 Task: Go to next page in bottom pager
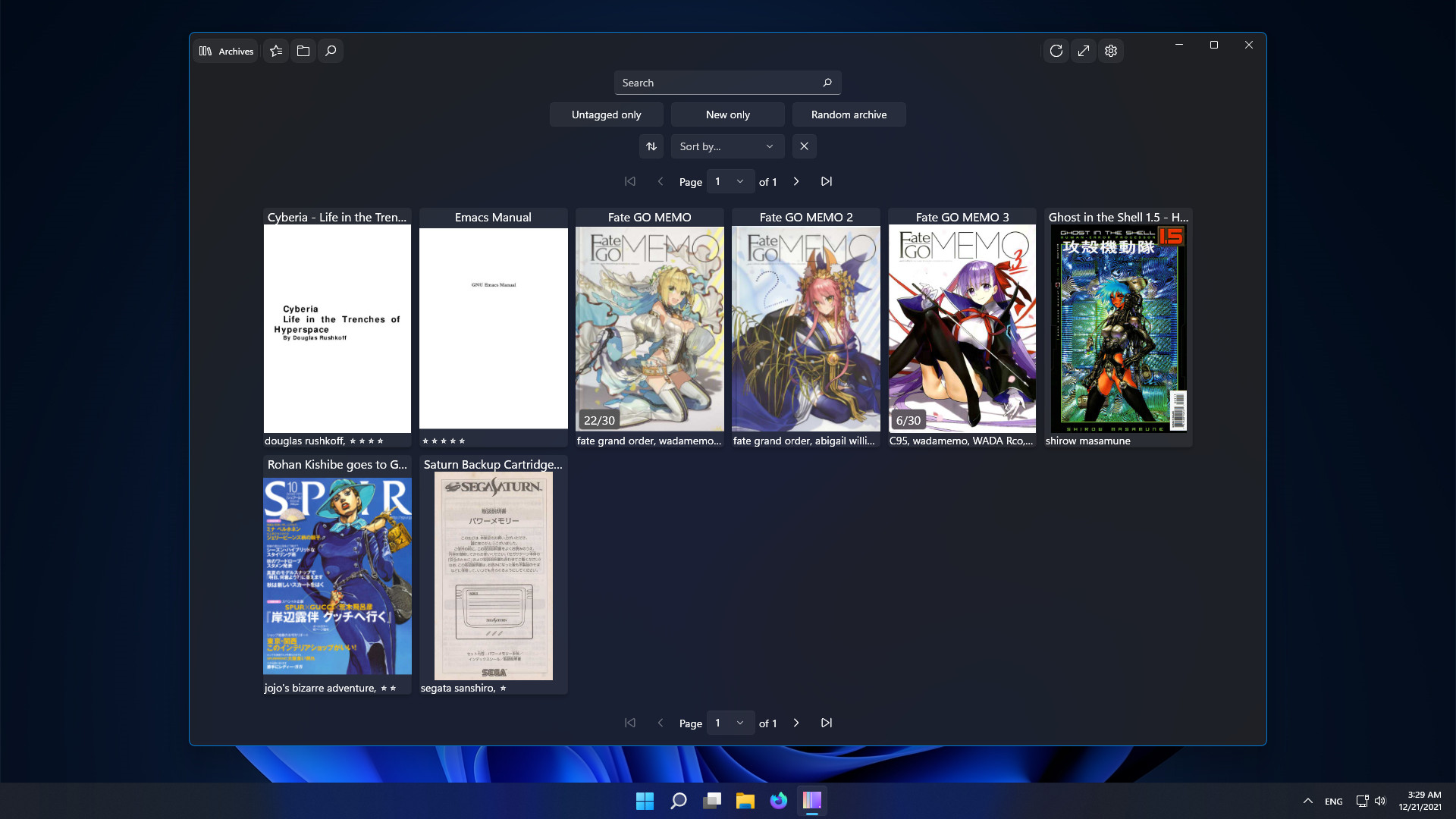point(796,723)
